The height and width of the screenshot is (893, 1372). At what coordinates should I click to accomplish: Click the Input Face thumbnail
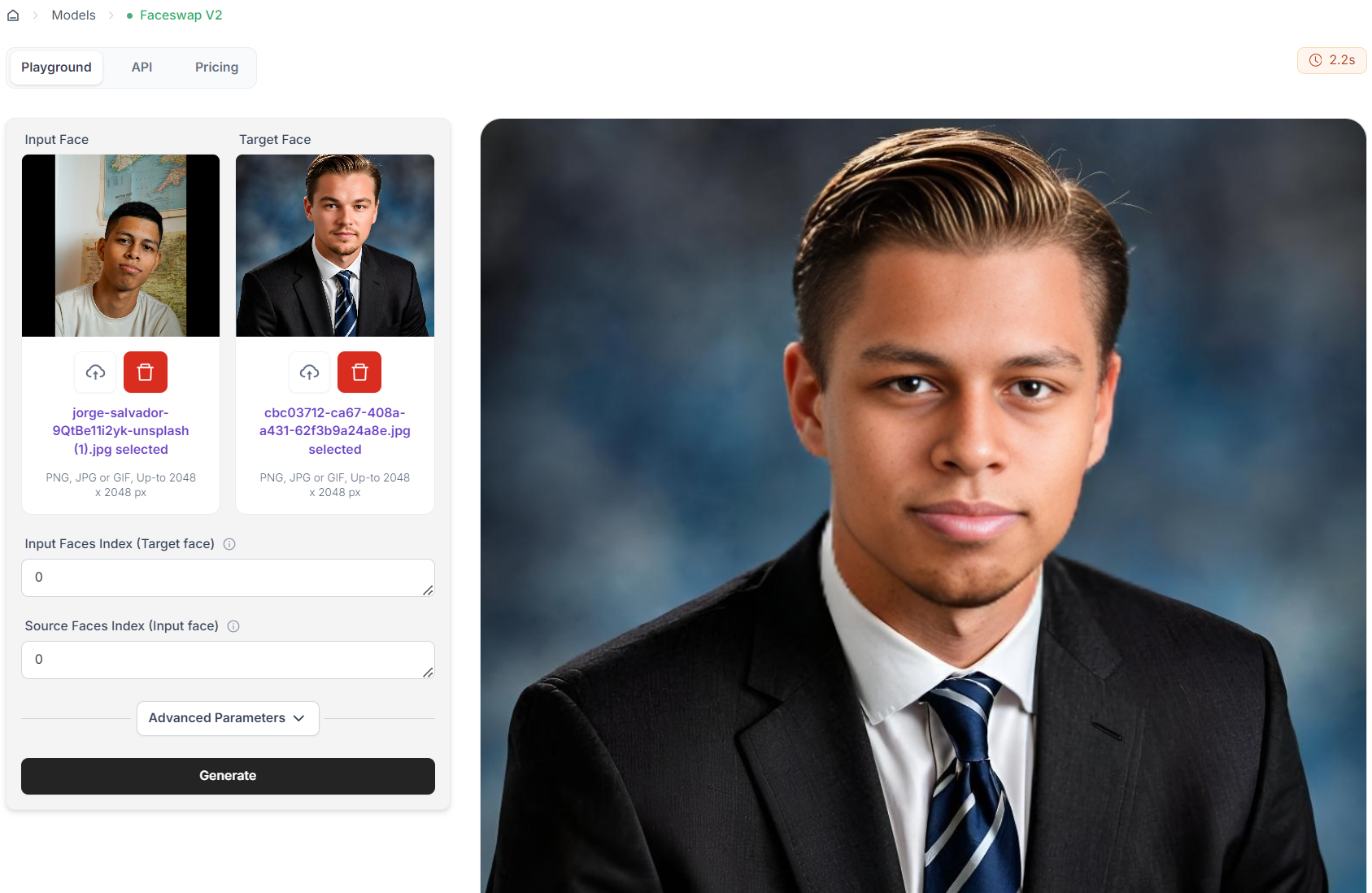click(x=120, y=246)
